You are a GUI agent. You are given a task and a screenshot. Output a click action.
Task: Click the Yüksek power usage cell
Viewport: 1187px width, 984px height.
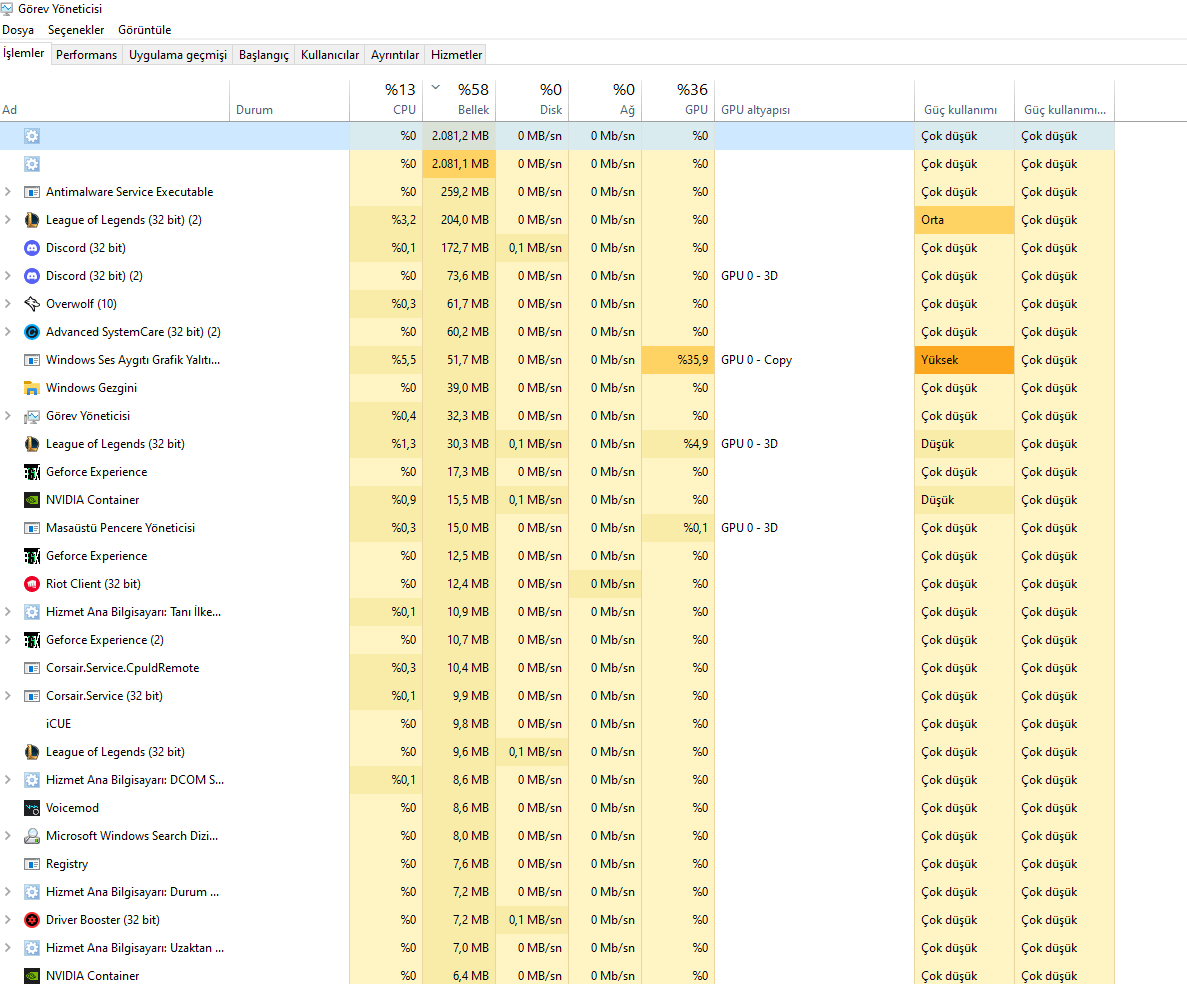tap(964, 360)
